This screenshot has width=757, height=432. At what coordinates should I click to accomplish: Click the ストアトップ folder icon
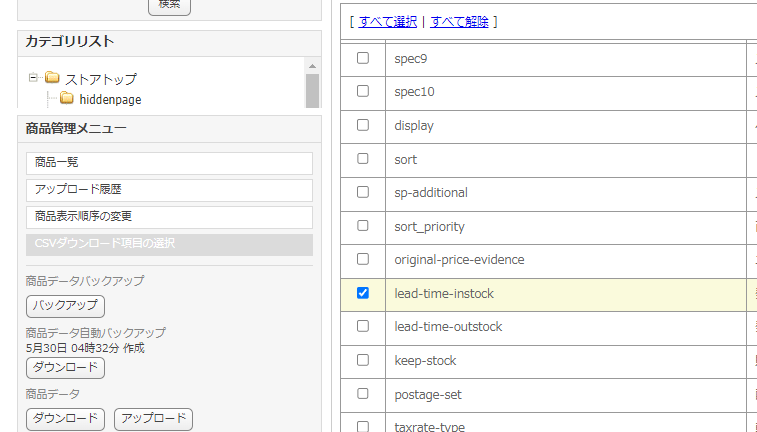point(52,78)
